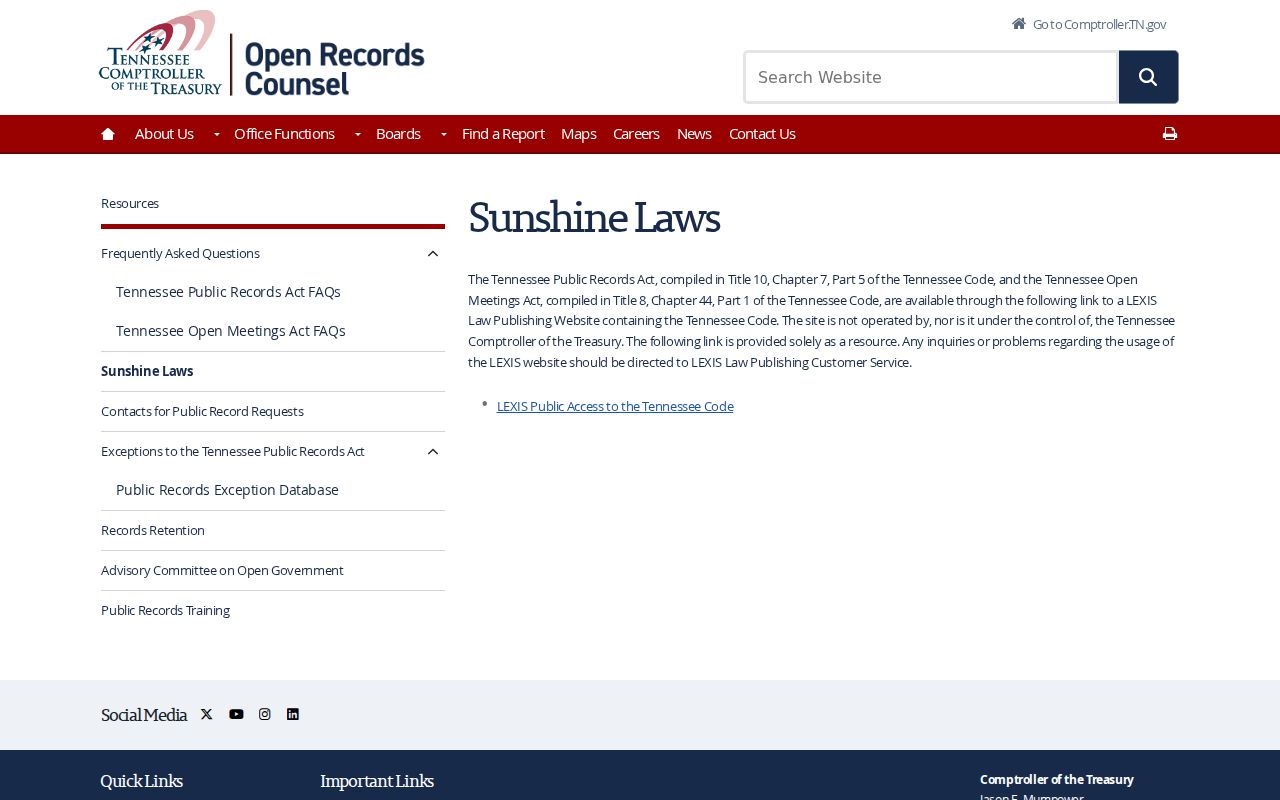Select News in the navigation bar
Image resolution: width=1280 pixels, height=800 pixels.
point(694,134)
